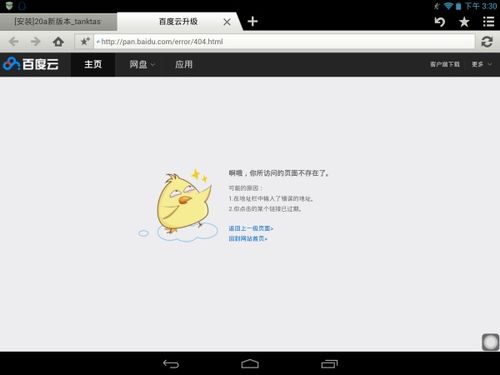
Task: Open bookmarks with the top-right star icon
Action: 464,22
